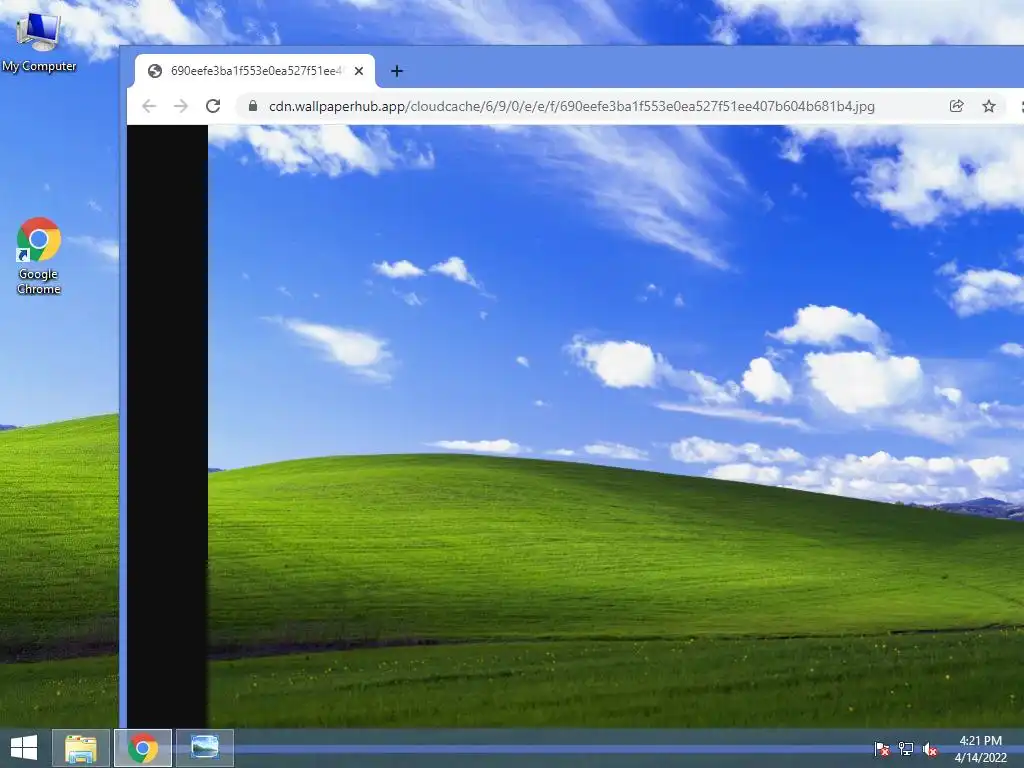1024x768 pixels.
Task: Select the 690eefe3ba1f553e0ea527f51ee4 tab
Action: (255, 71)
